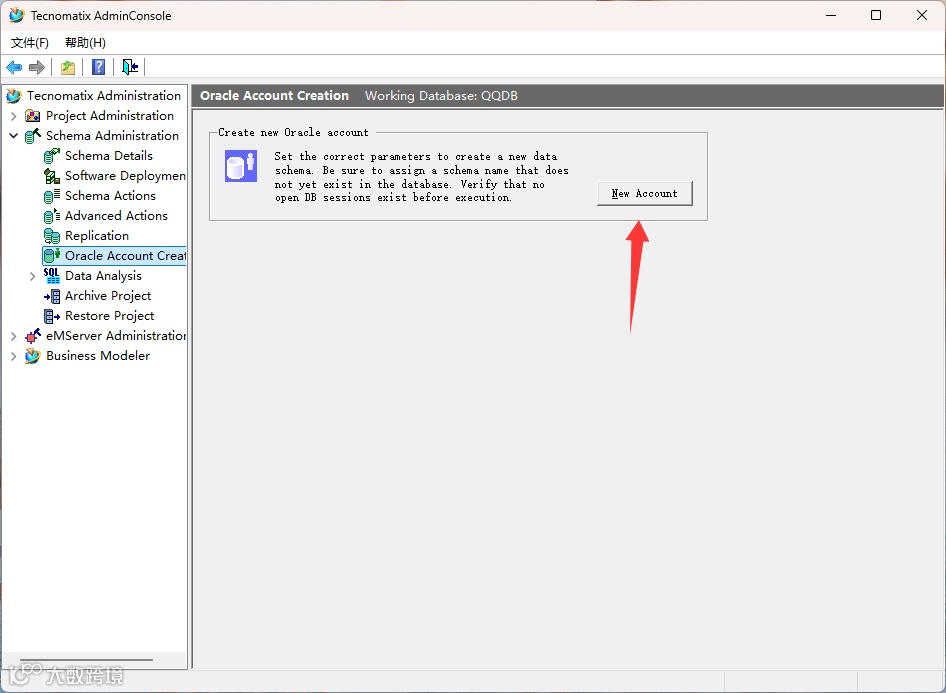Select Tecnomatix Administration root label
946x693 pixels.
coord(104,96)
